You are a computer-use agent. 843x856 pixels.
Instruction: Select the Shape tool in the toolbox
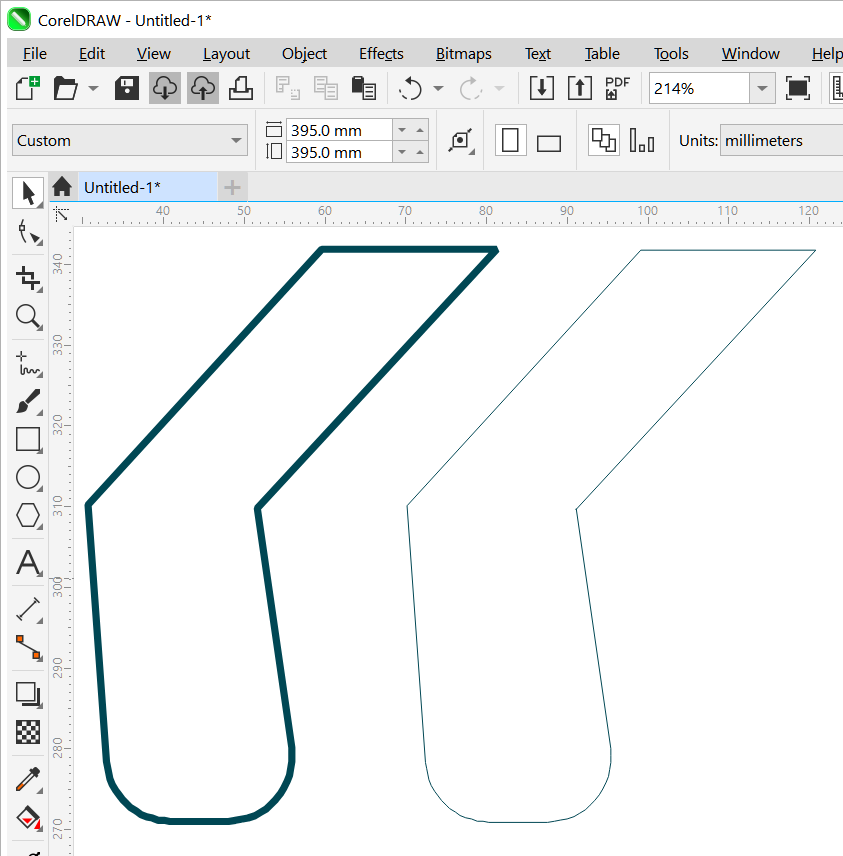[x=29, y=234]
